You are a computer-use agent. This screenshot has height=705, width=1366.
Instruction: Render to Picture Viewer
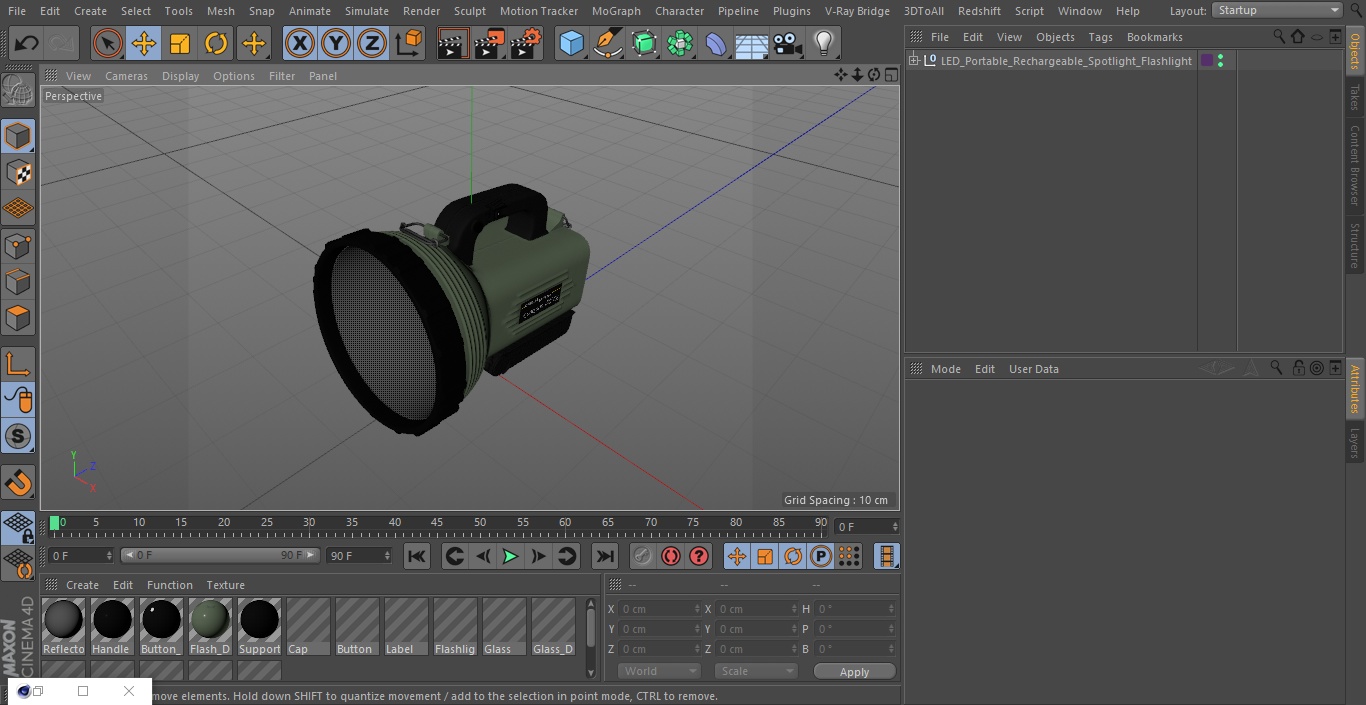[x=490, y=43]
